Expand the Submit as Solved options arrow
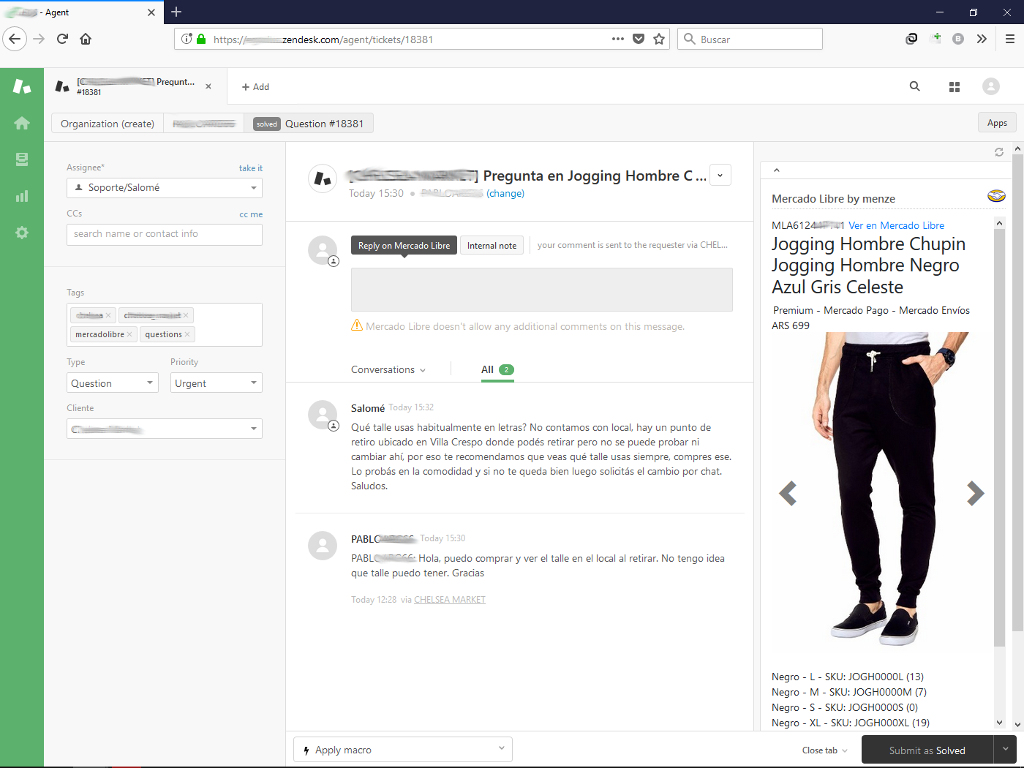 (x=1005, y=750)
